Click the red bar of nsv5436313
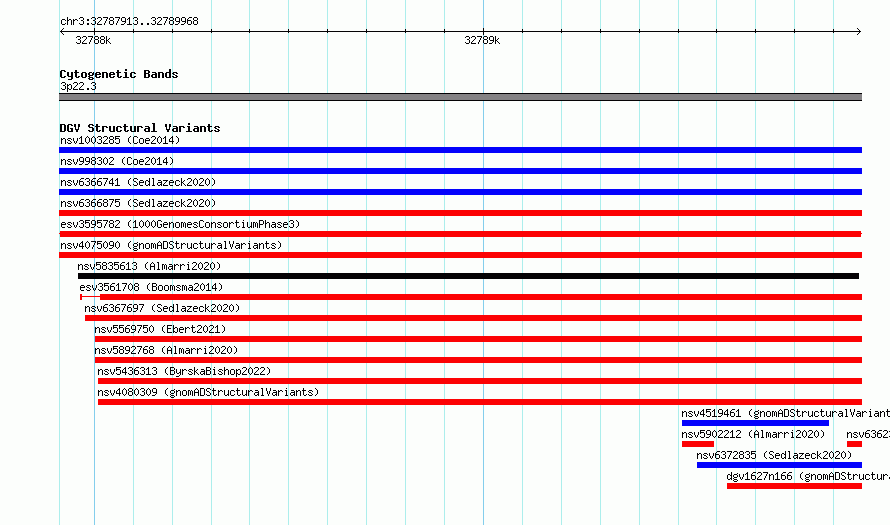 click(x=480, y=381)
